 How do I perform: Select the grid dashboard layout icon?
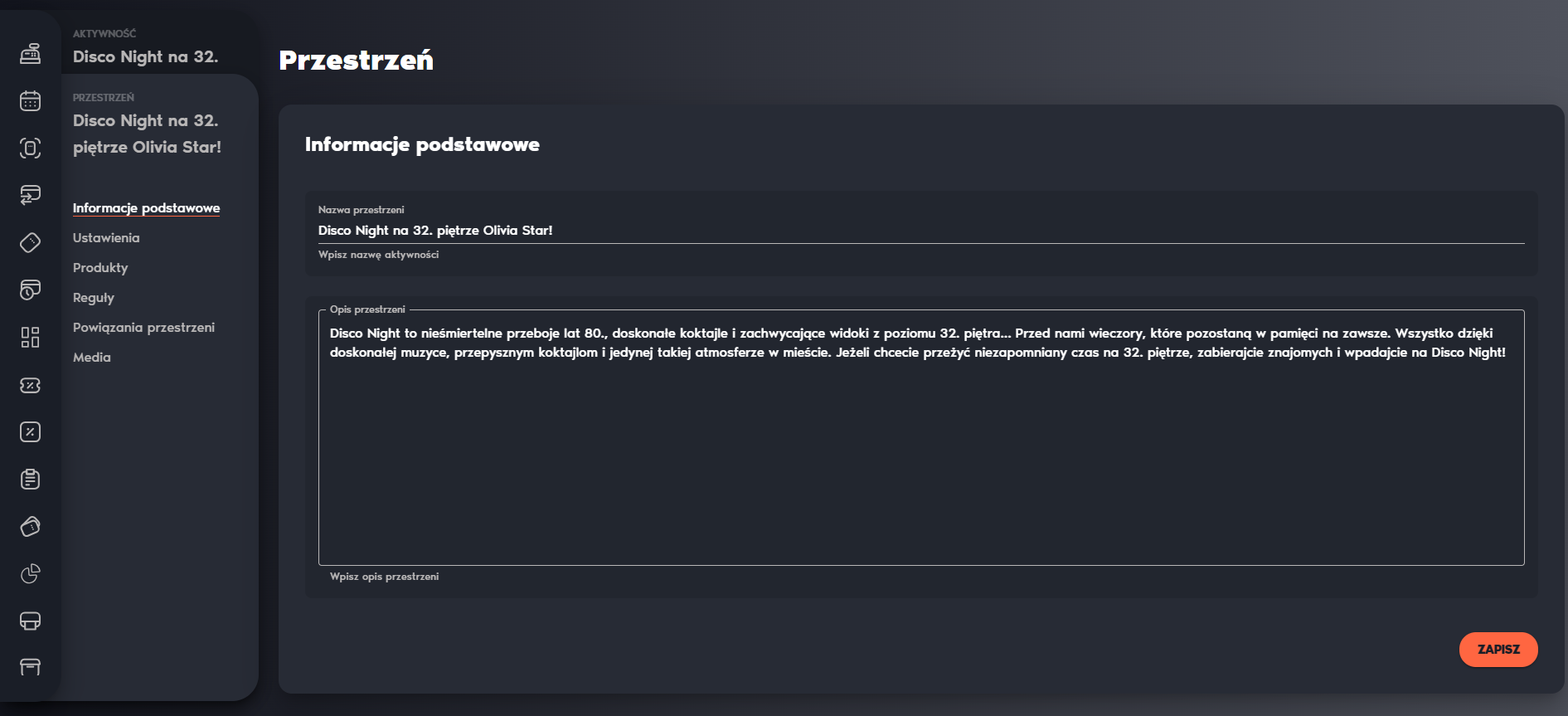30,338
